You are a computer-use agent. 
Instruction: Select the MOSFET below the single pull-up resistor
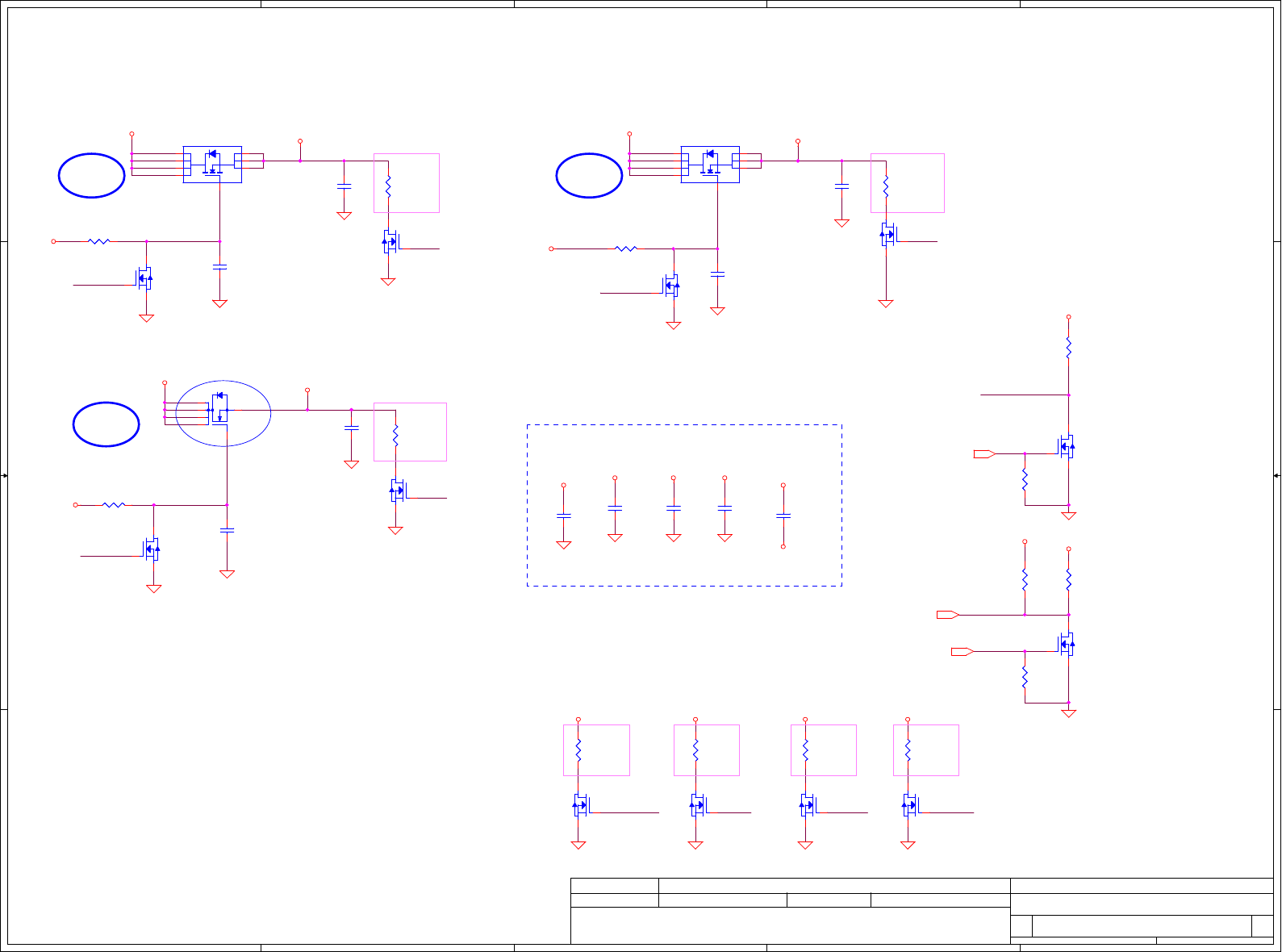click(1067, 446)
